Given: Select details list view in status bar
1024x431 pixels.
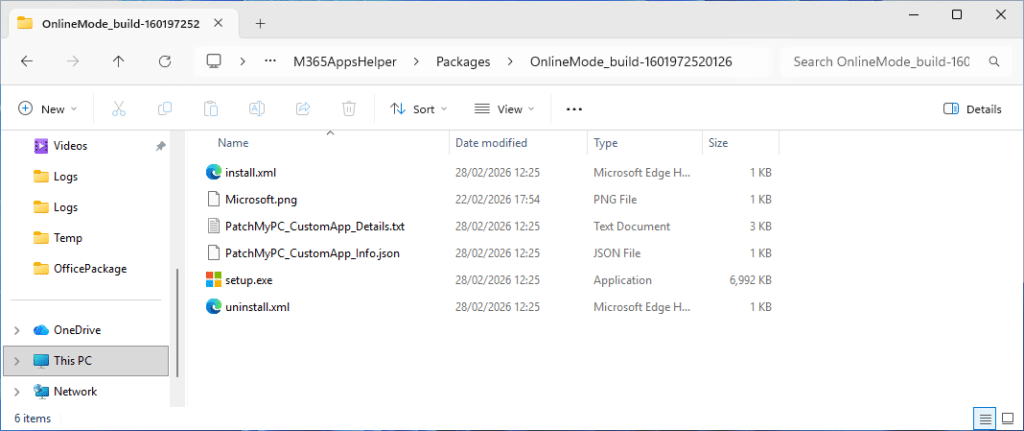Looking at the screenshot, I should [984, 418].
